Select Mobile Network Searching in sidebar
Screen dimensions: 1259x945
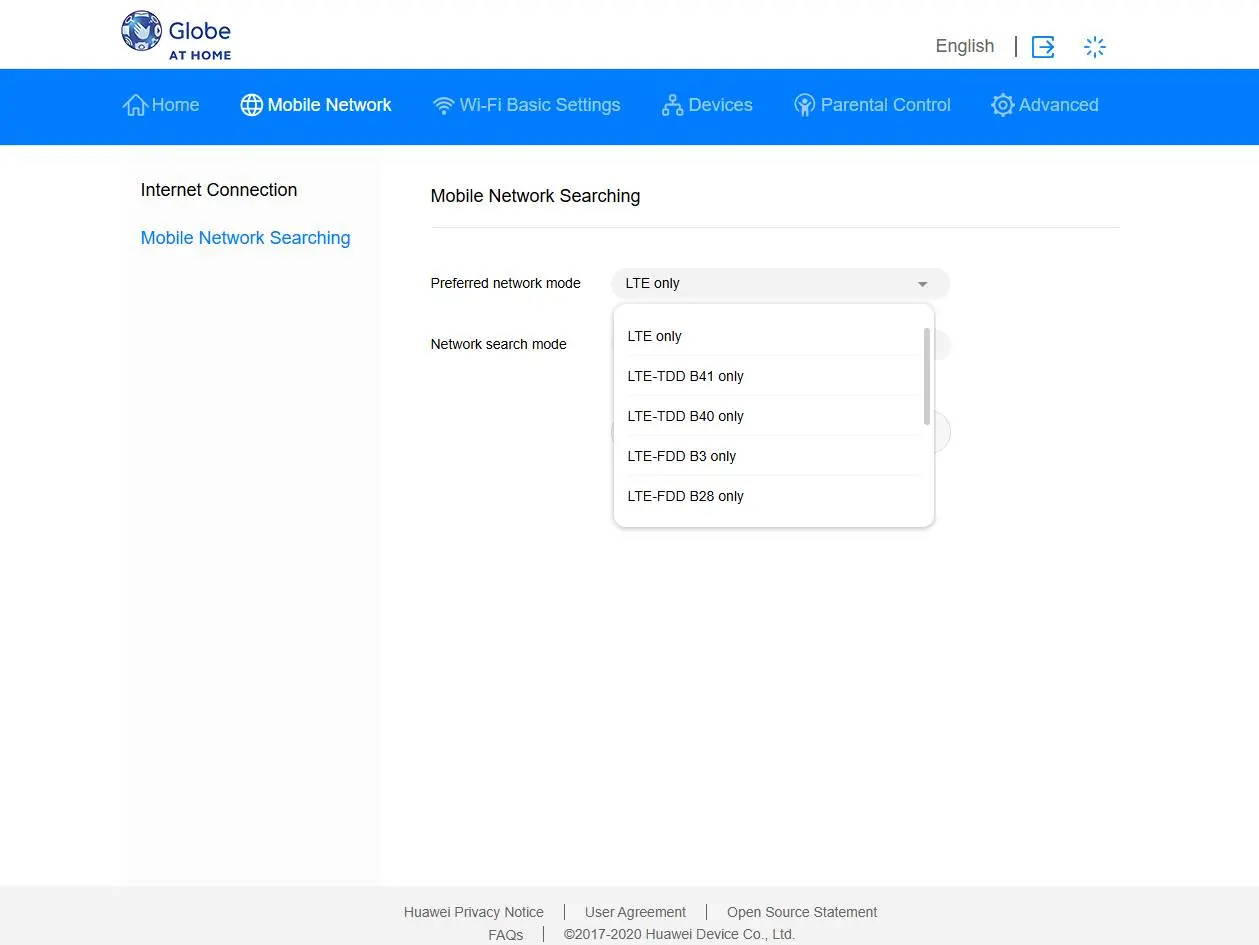point(245,238)
